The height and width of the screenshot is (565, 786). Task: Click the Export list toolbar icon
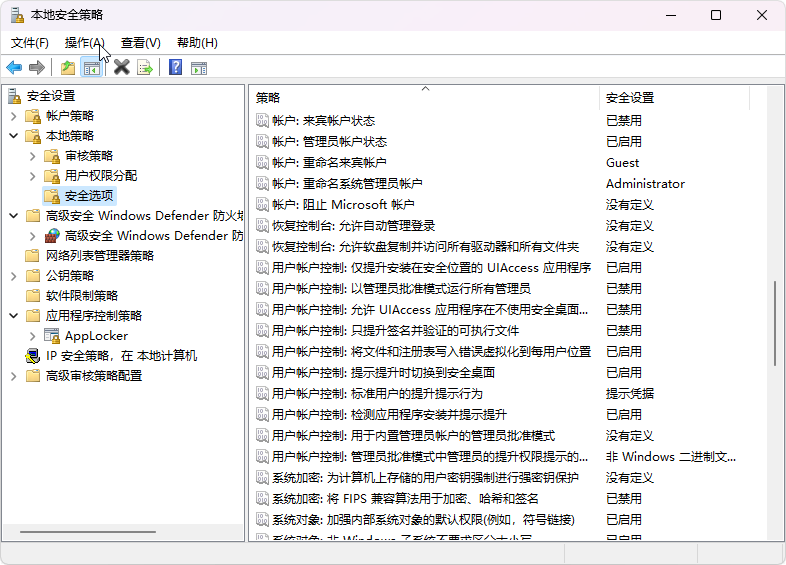click(145, 68)
